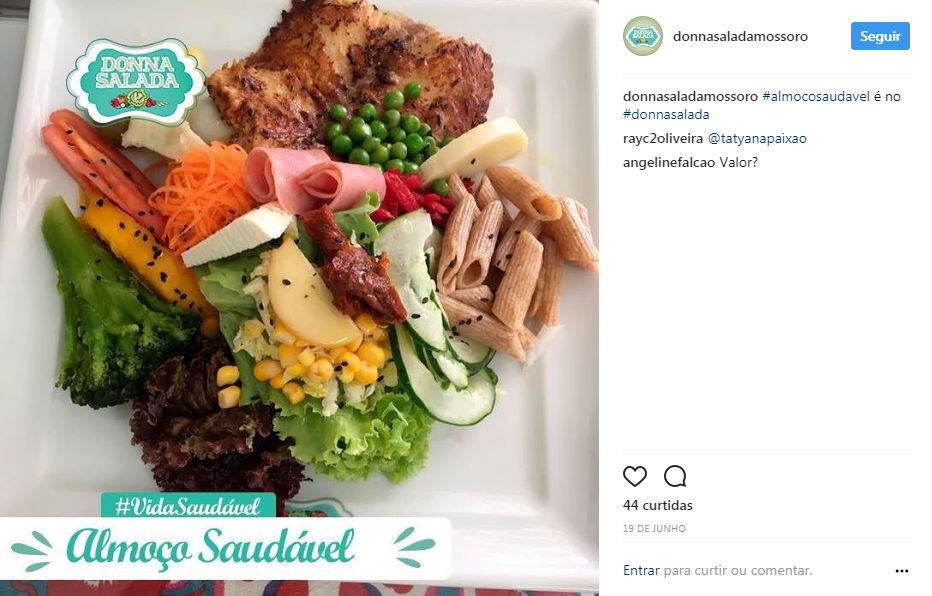Select the comment prompt text field
The width and height of the screenshot is (932, 596).
click(x=737, y=570)
